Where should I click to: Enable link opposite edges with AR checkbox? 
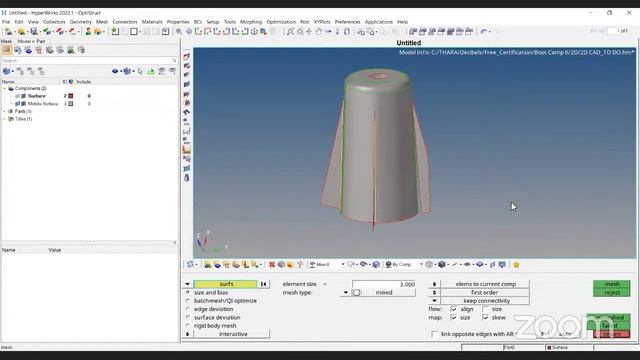coord(434,334)
